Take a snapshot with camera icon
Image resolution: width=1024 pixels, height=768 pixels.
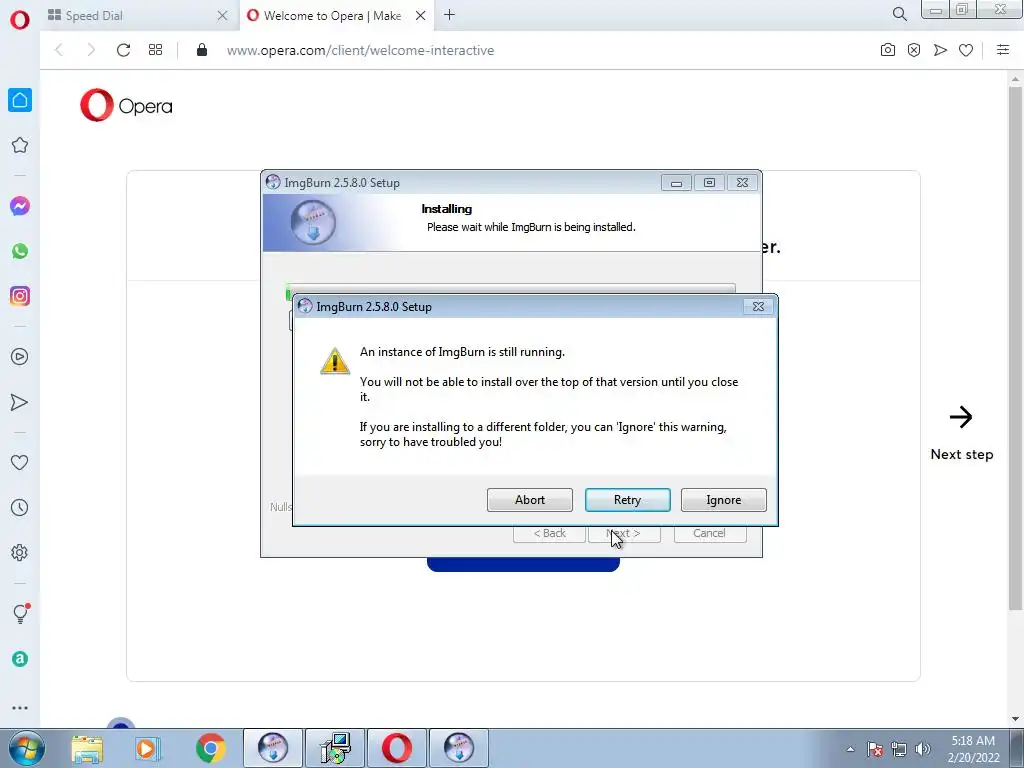888,50
